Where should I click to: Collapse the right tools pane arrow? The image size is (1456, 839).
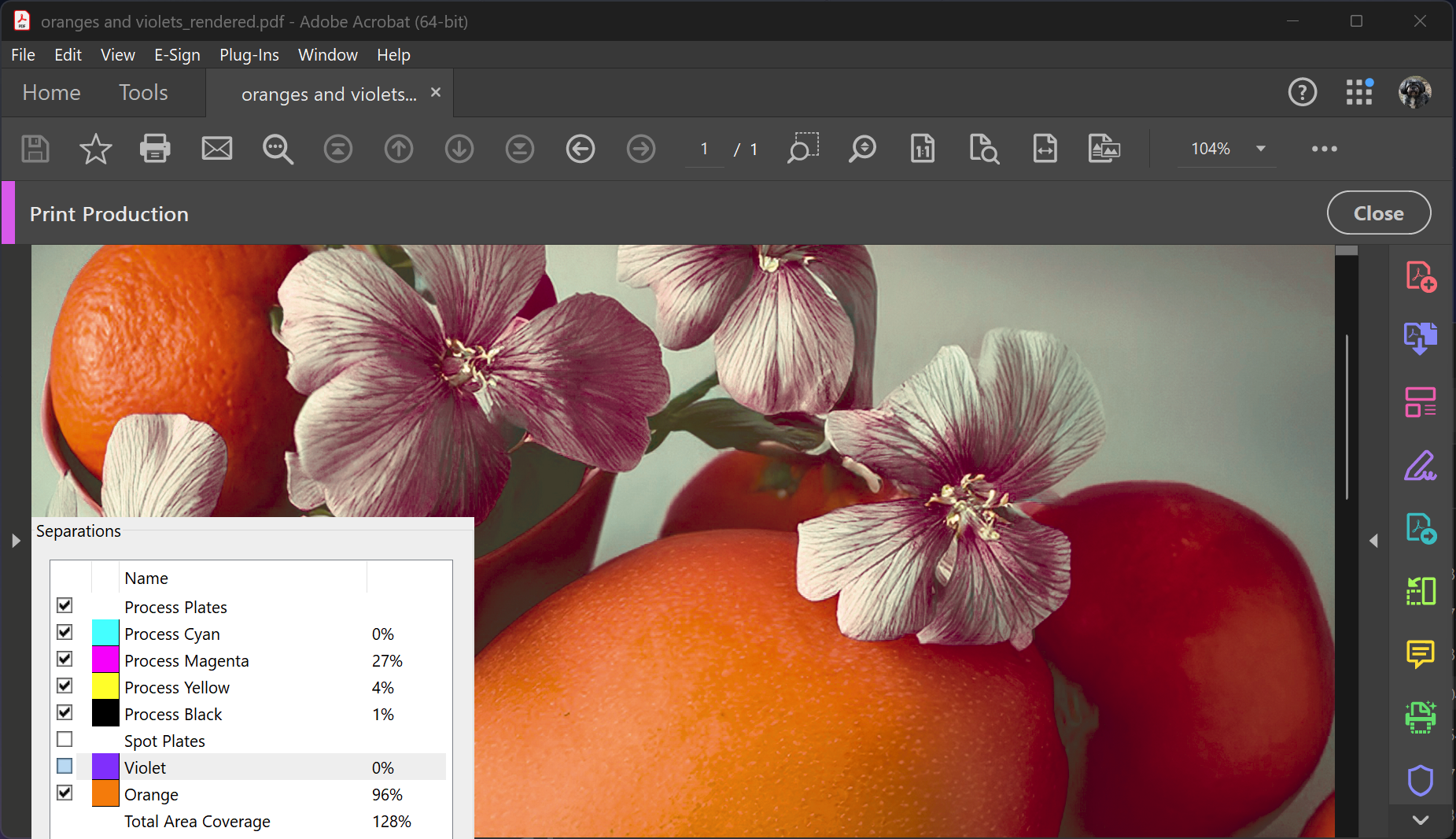(x=1373, y=541)
